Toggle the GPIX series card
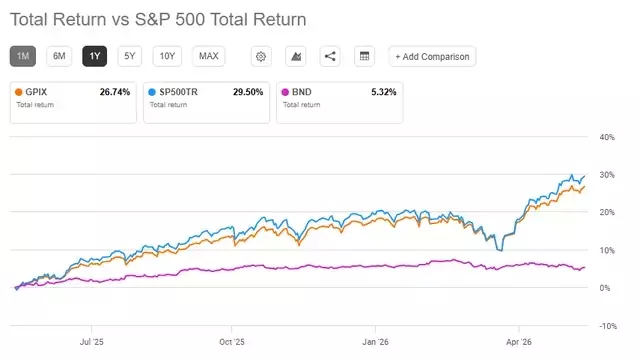Image resolution: width=640 pixels, height=362 pixels. [73, 102]
